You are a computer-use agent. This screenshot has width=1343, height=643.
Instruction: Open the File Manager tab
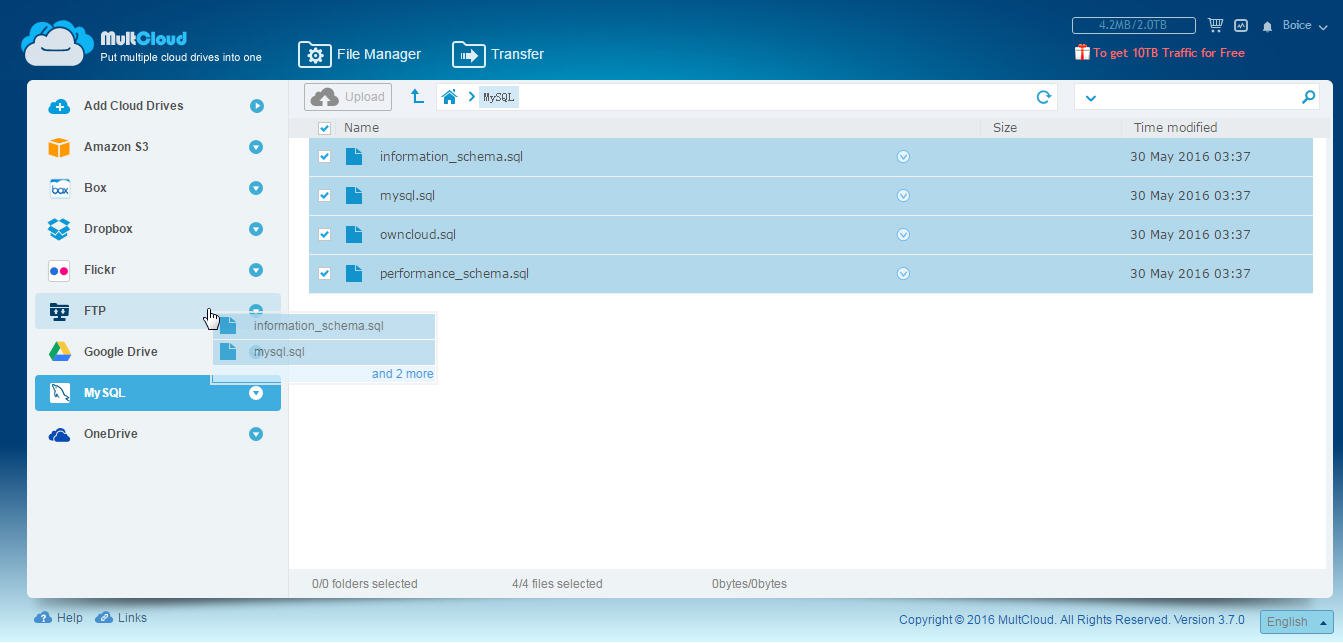[x=360, y=54]
